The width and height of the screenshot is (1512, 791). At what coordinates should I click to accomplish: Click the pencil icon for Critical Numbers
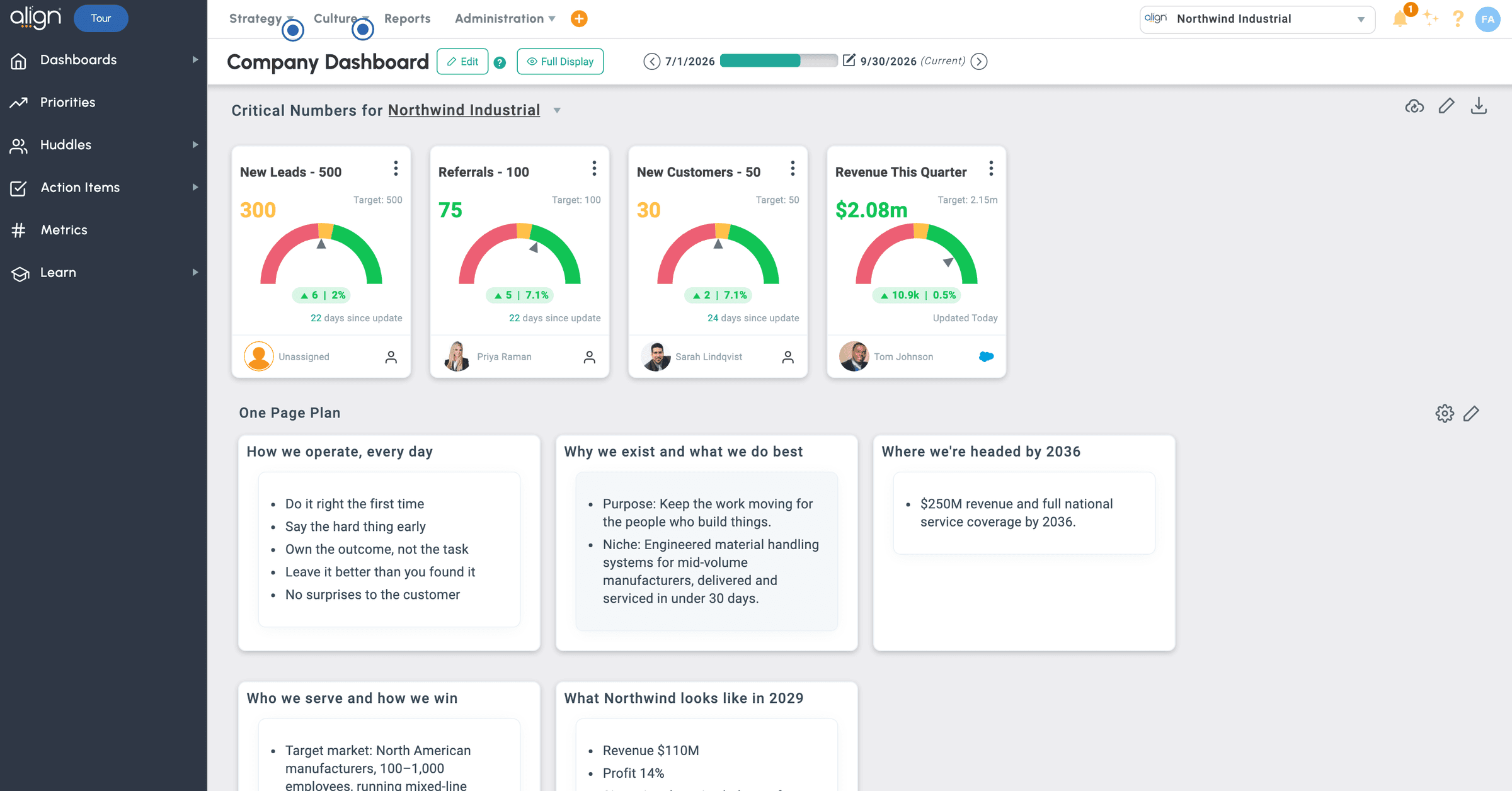pos(1446,106)
